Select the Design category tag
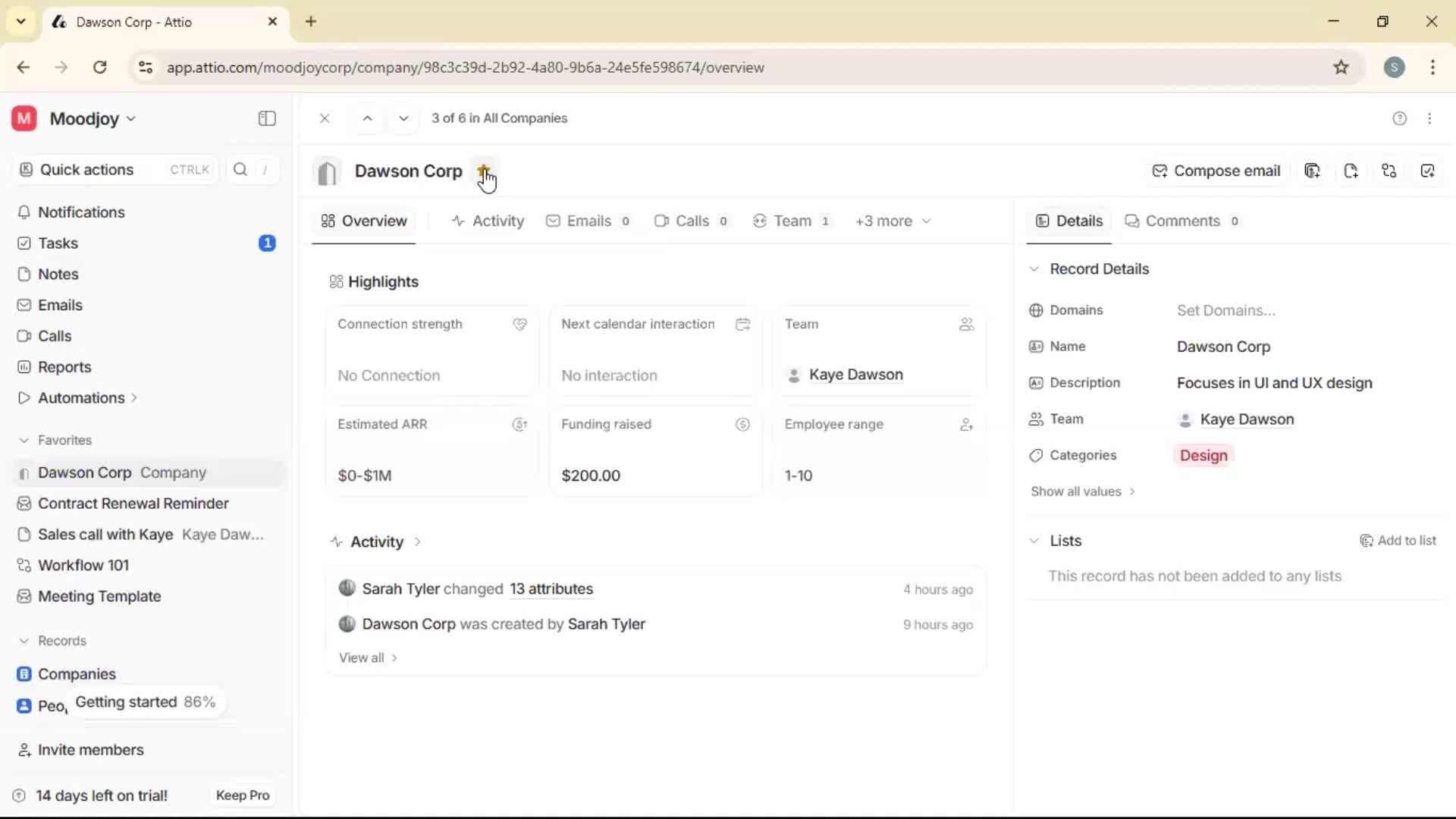 coord(1203,455)
